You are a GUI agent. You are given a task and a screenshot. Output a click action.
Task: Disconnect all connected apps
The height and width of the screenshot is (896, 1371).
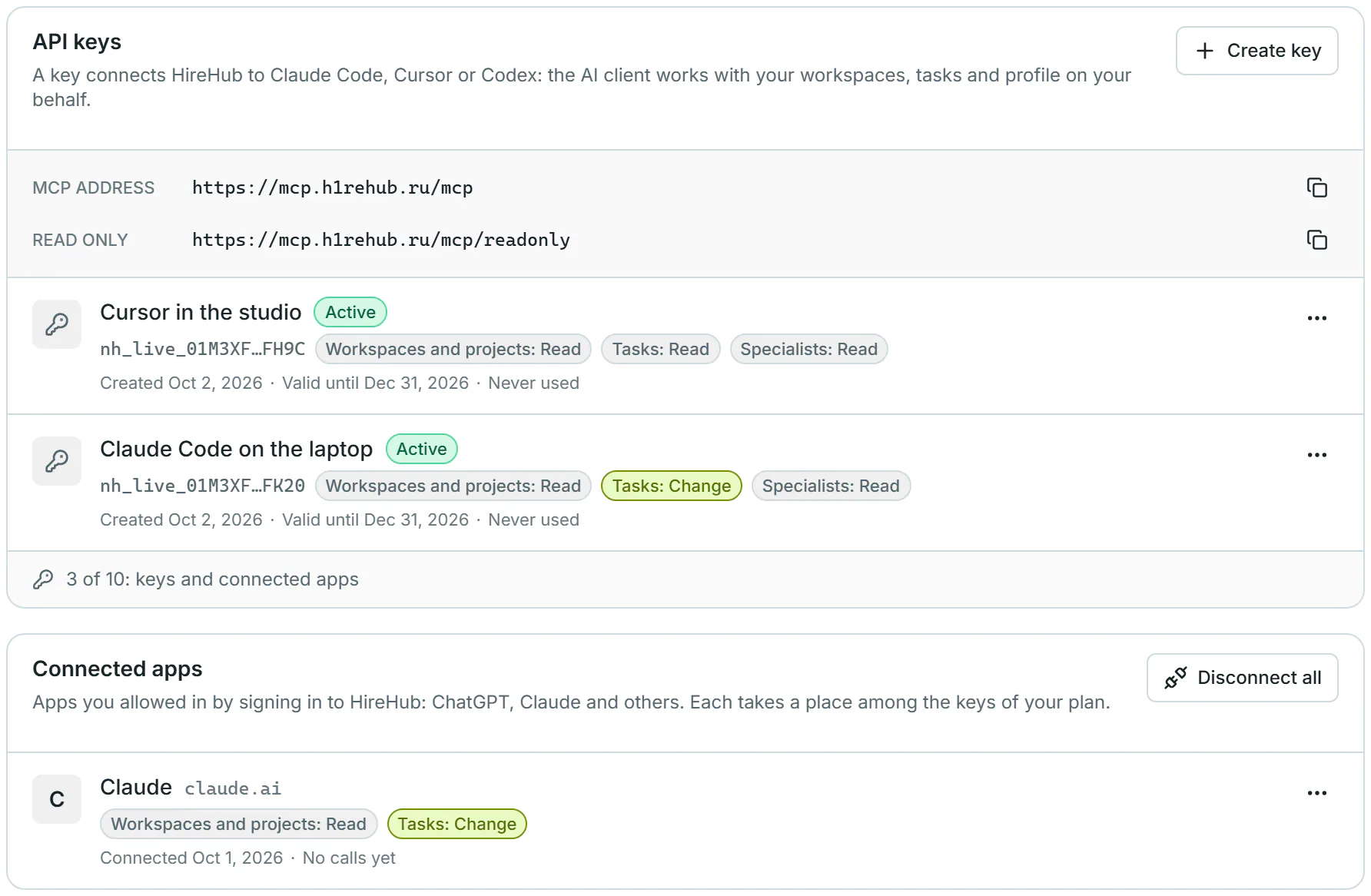pyautogui.click(x=1242, y=678)
